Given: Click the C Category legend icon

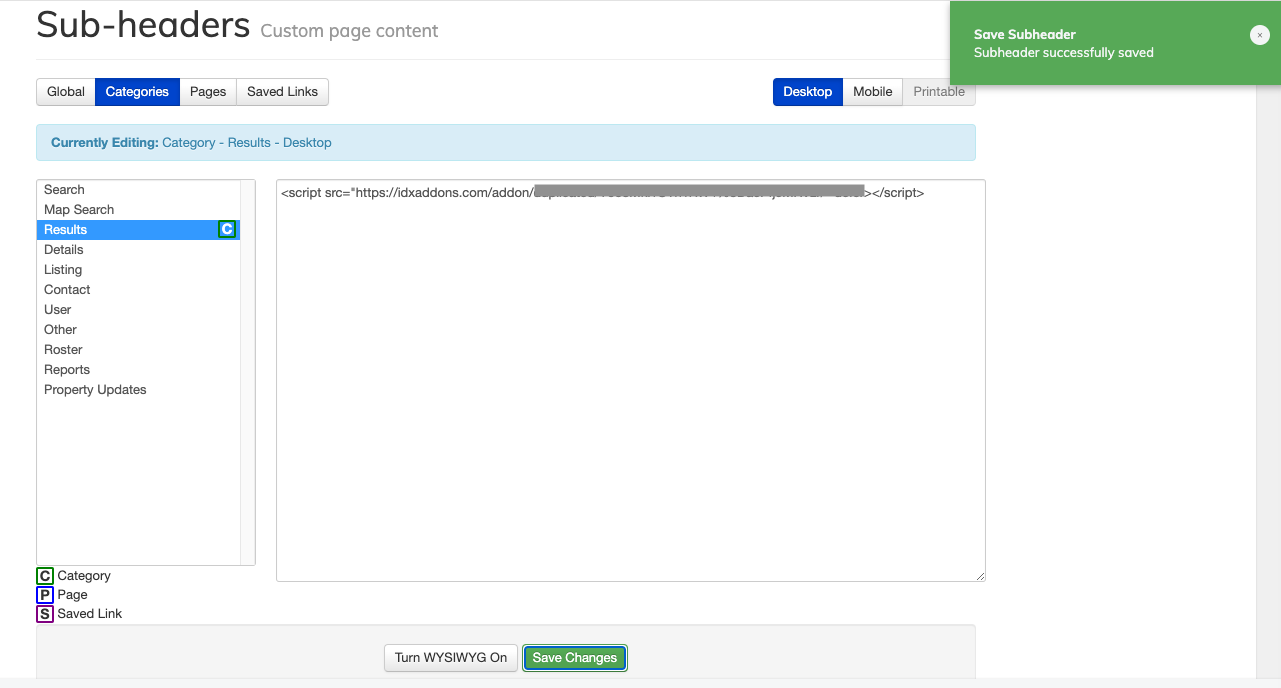Looking at the screenshot, I should point(44,575).
